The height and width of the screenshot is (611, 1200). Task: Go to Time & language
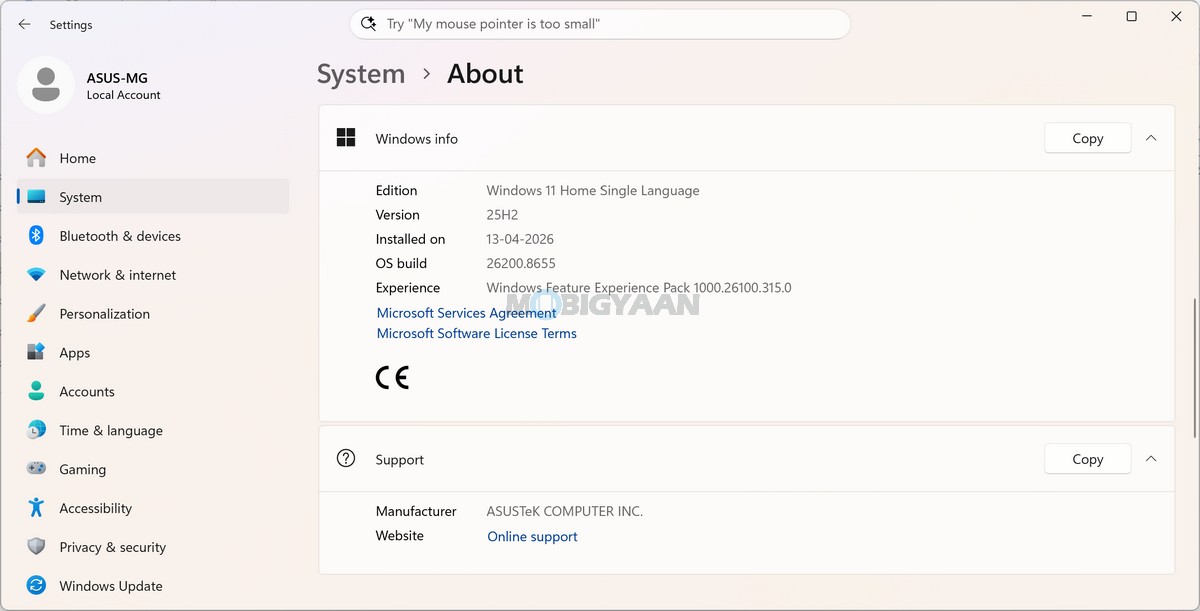pyautogui.click(x=153, y=430)
